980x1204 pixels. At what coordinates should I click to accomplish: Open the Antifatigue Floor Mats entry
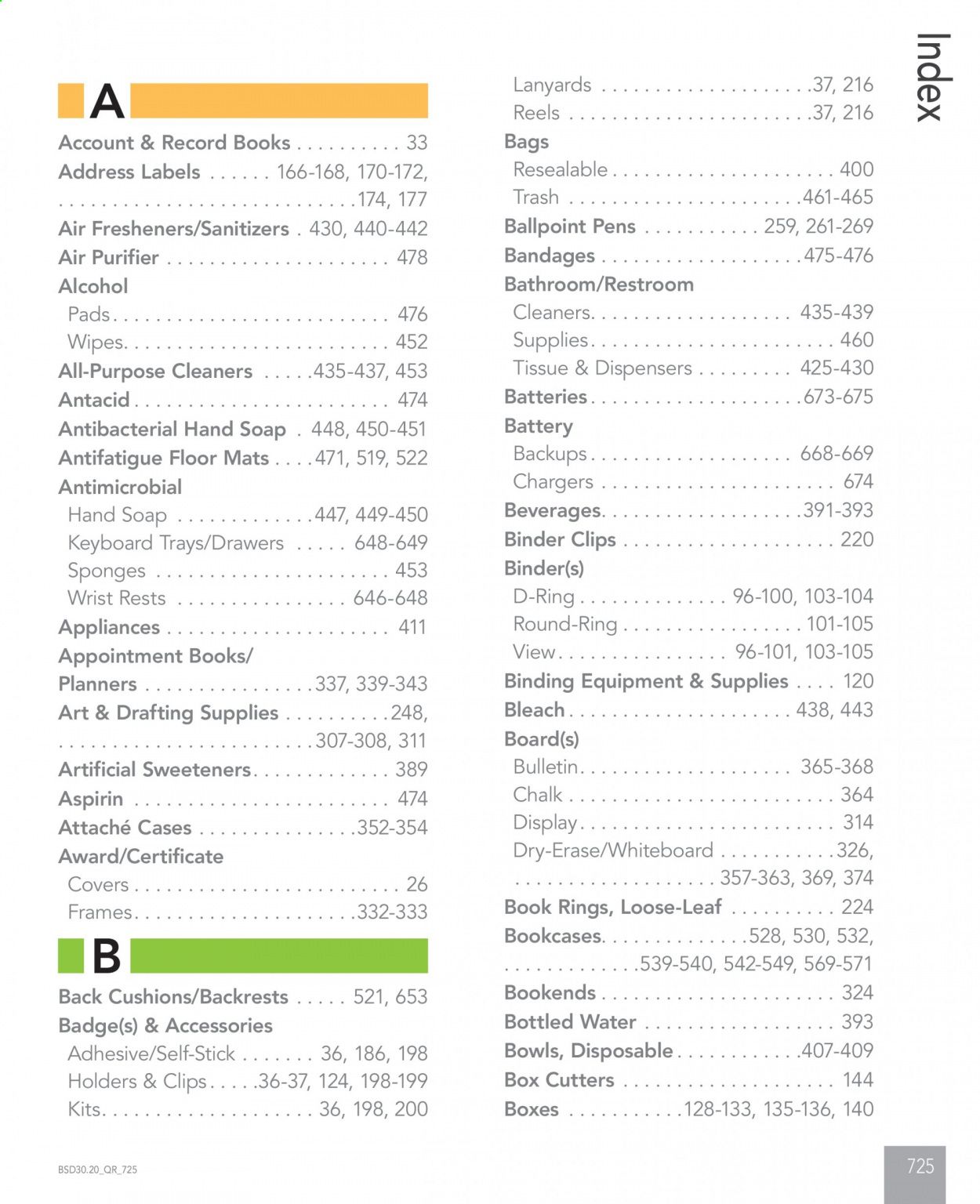243,458
